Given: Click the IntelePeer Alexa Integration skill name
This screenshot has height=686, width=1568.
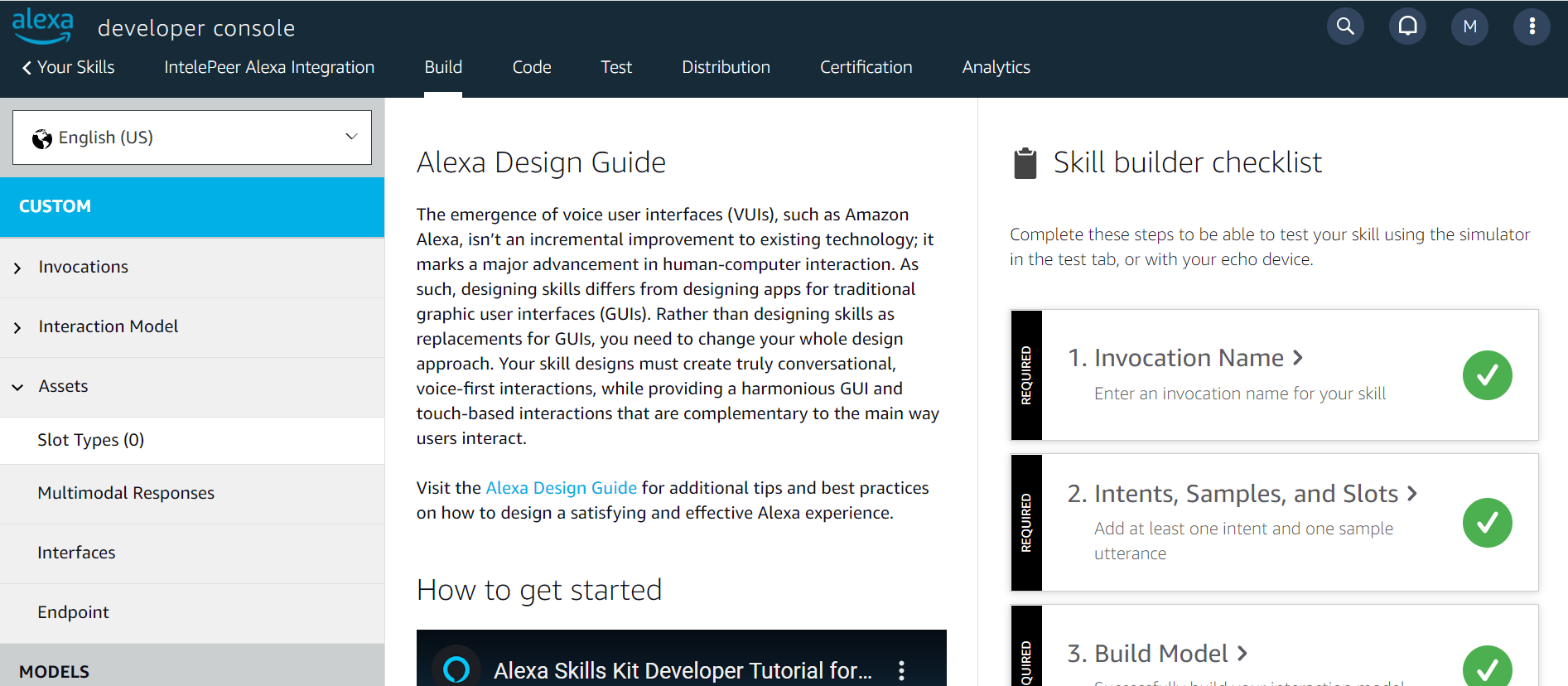Looking at the screenshot, I should [269, 67].
